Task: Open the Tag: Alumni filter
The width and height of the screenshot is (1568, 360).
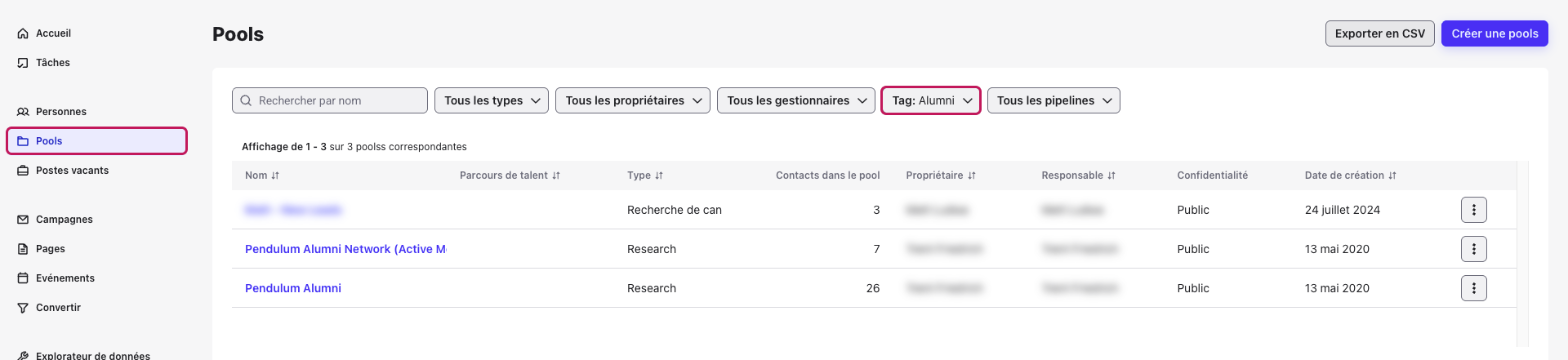Action: click(931, 101)
